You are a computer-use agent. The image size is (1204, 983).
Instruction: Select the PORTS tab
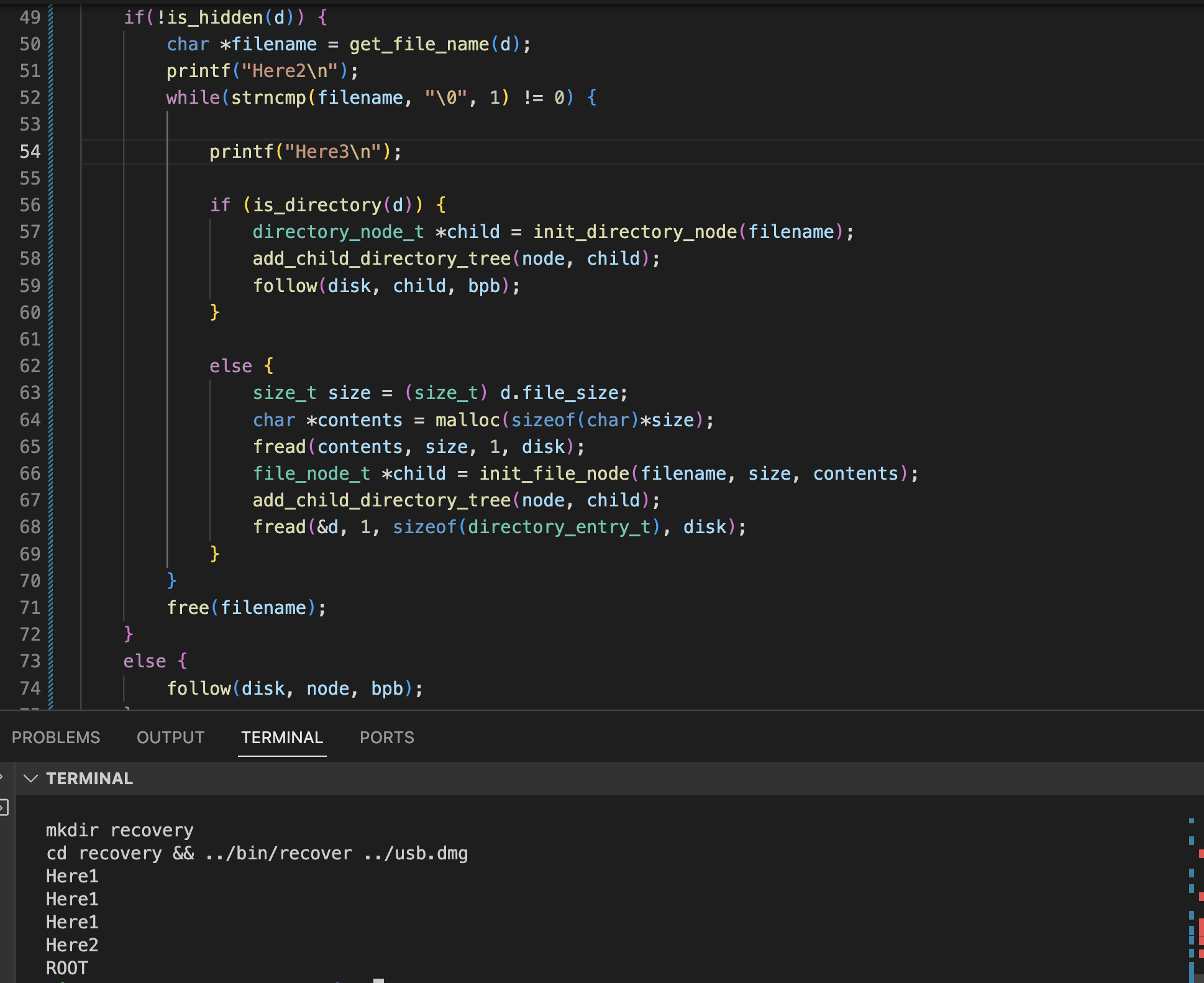[386, 738]
